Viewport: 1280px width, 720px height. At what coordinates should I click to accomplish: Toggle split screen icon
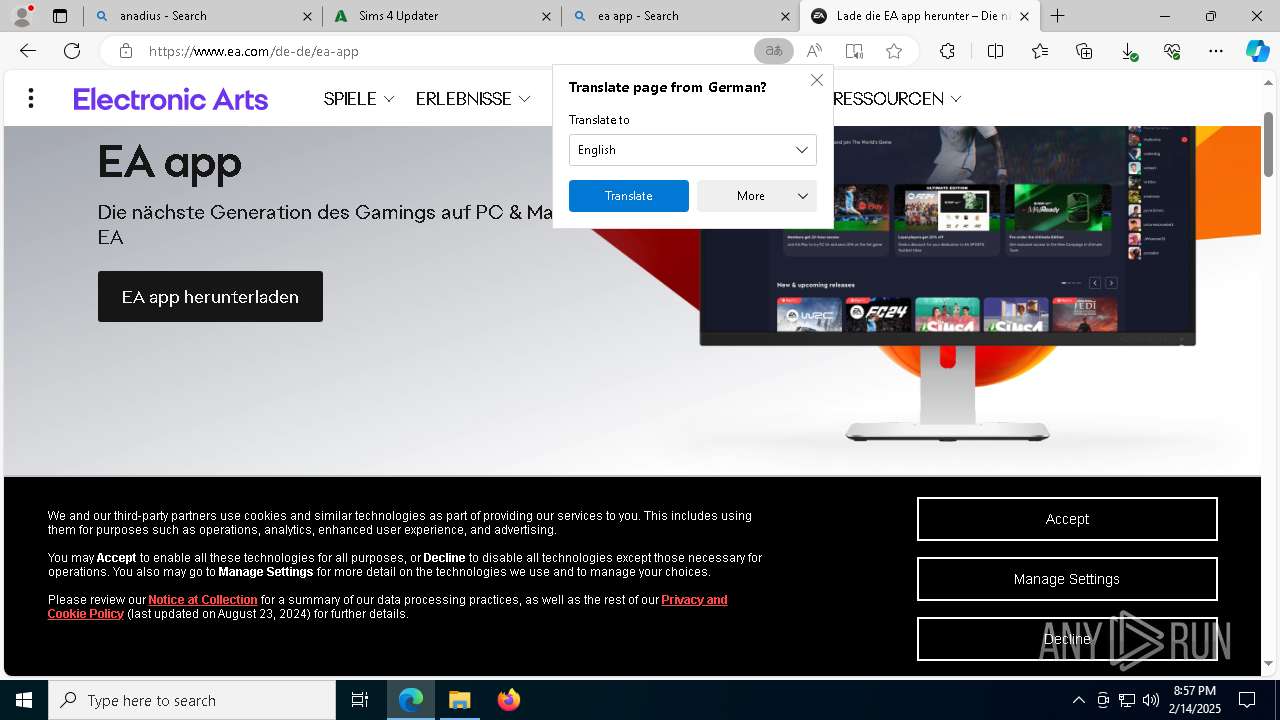[x=995, y=51]
